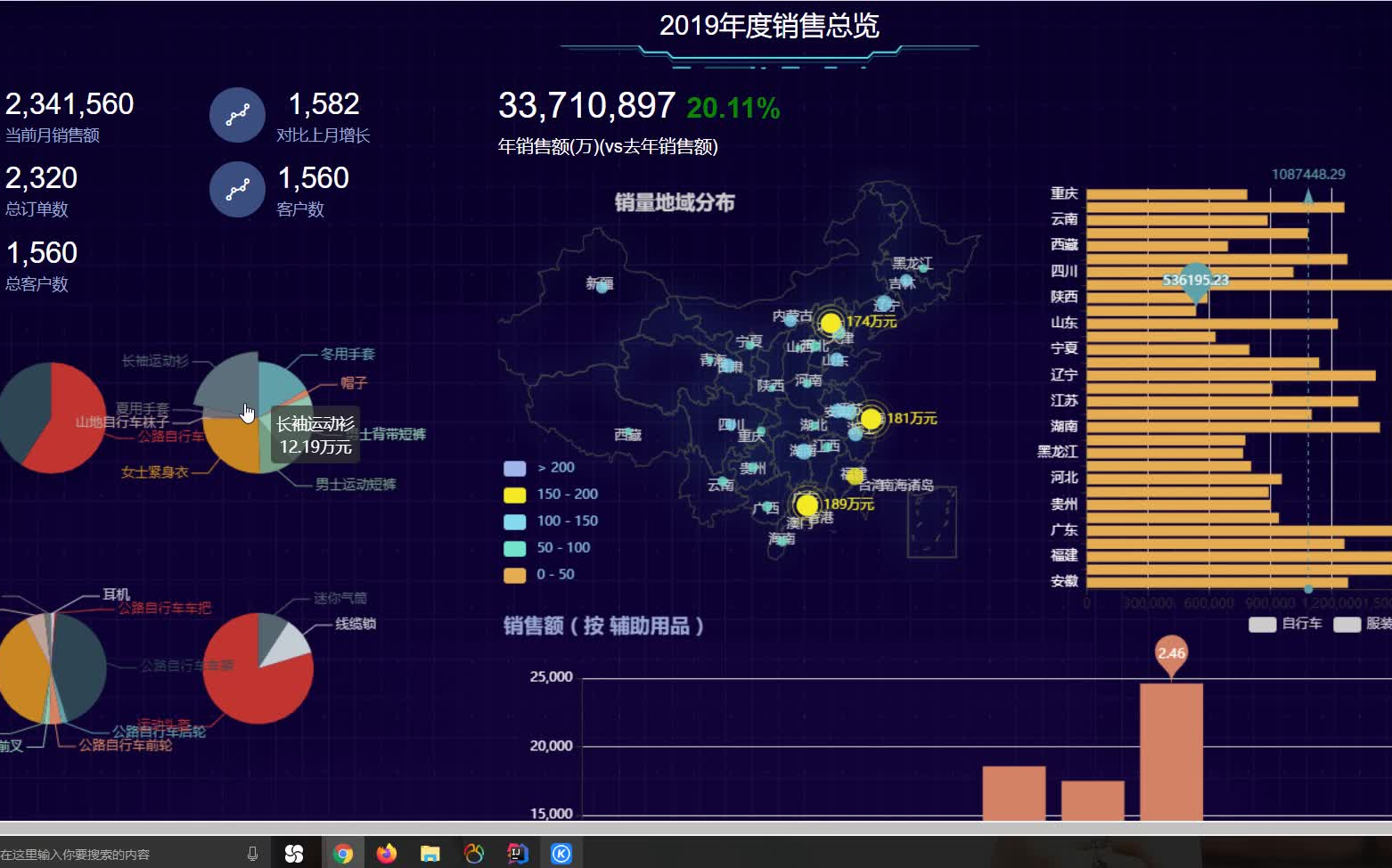Select the light gray 线缆锁 pie slice

click(x=287, y=645)
